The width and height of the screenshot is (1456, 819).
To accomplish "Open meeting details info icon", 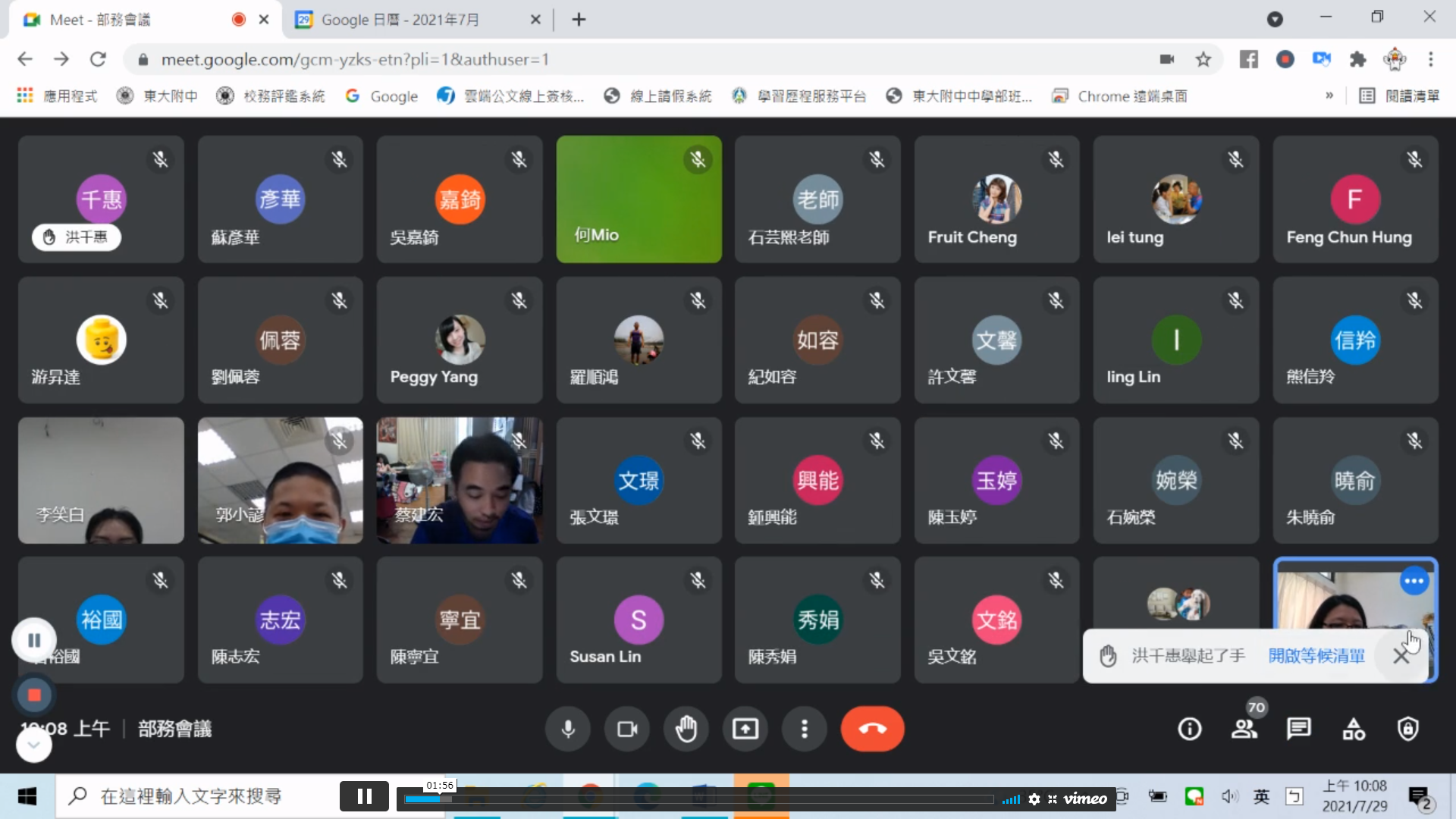I will [x=1189, y=729].
